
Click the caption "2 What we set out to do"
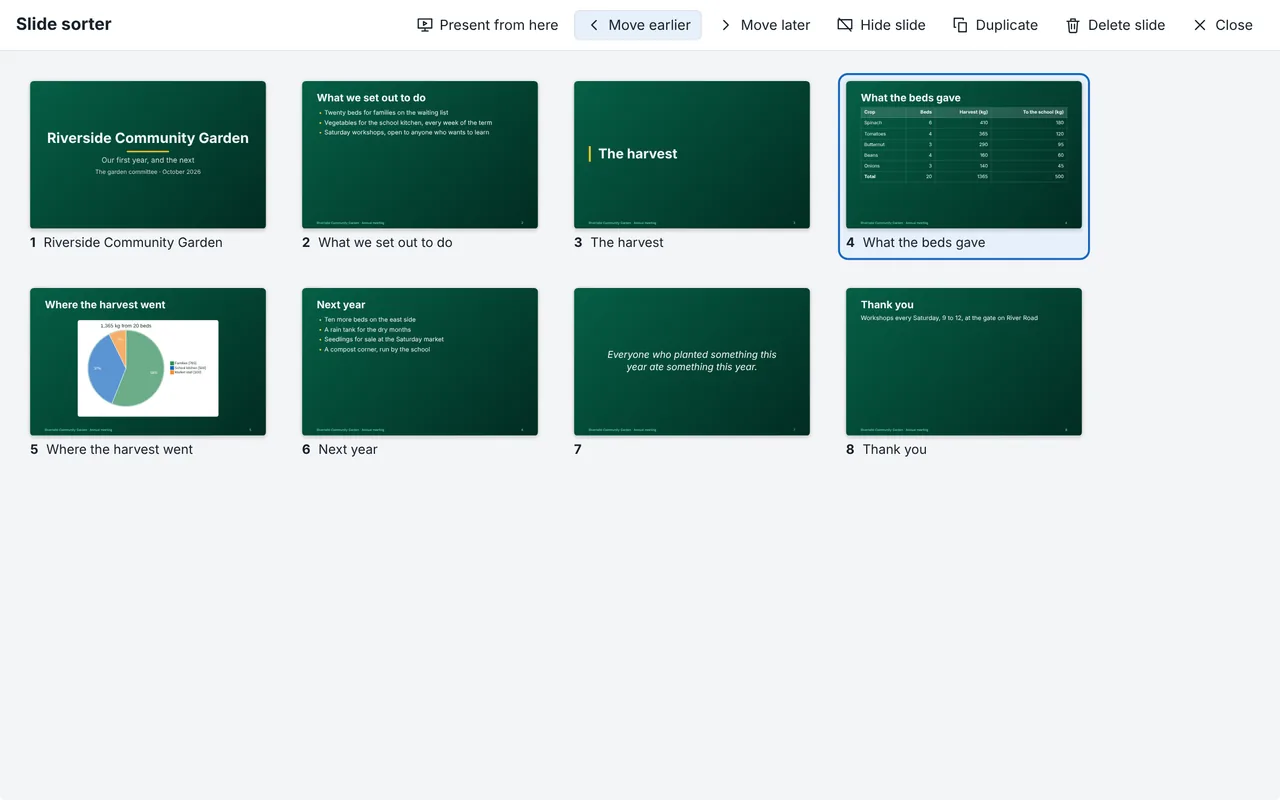coord(377,243)
